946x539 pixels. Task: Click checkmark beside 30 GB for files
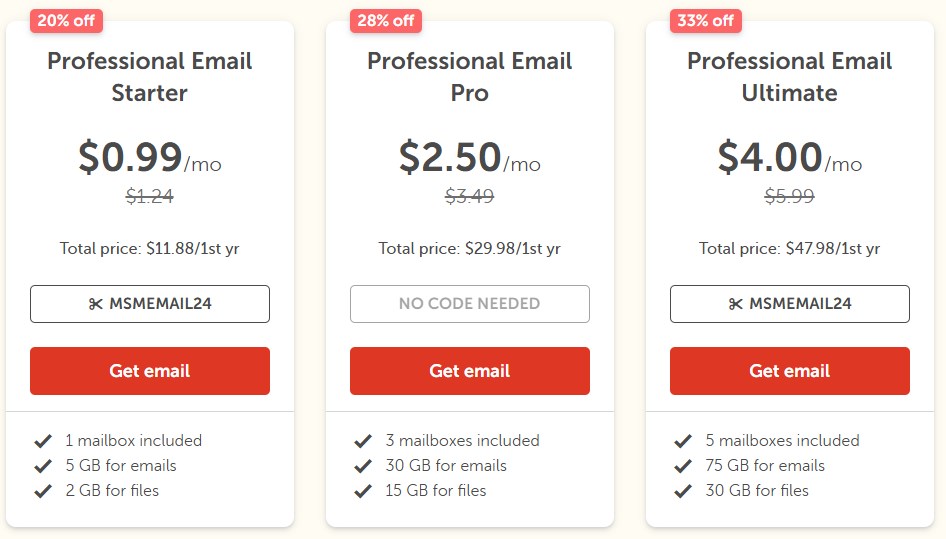[x=683, y=491]
